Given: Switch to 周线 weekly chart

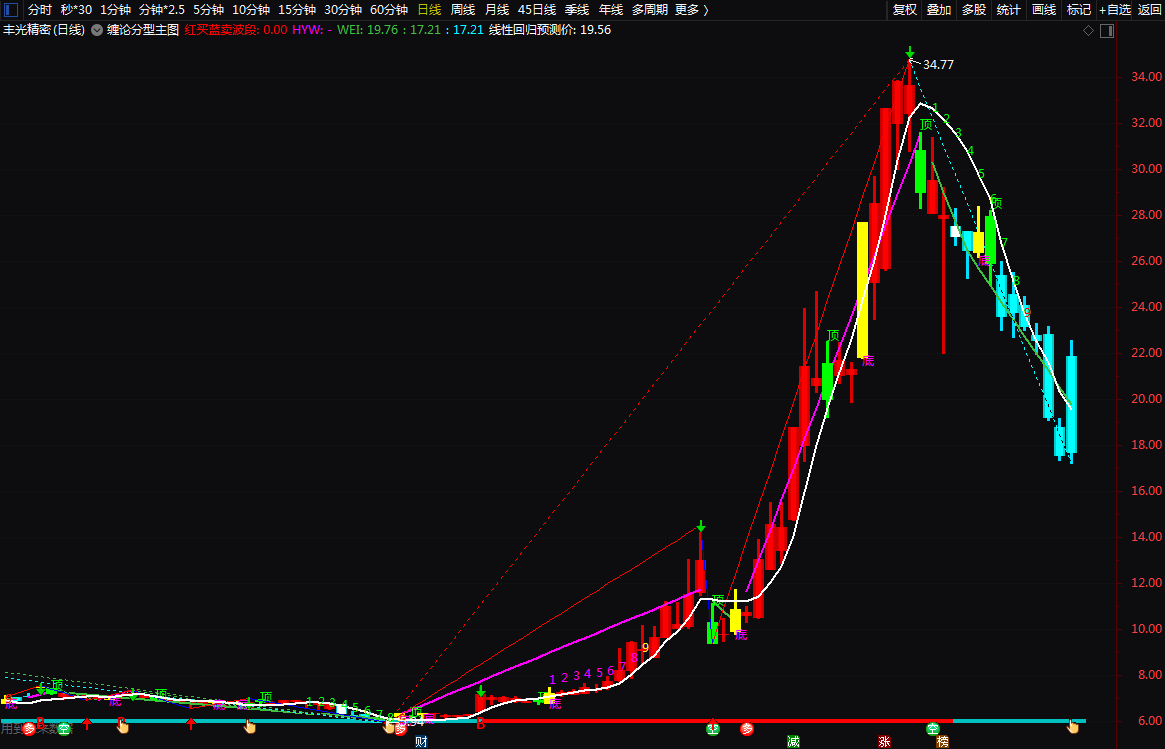Looking at the screenshot, I should click(x=463, y=10).
